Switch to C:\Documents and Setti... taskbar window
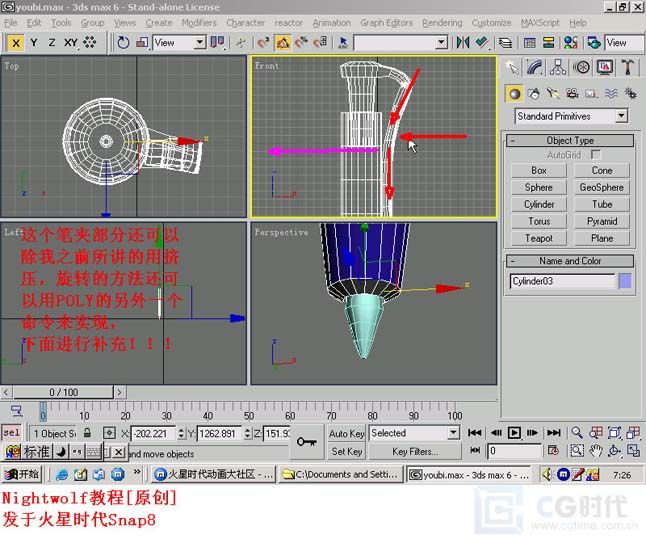The width and height of the screenshot is (646, 539). tap(341, 475)
